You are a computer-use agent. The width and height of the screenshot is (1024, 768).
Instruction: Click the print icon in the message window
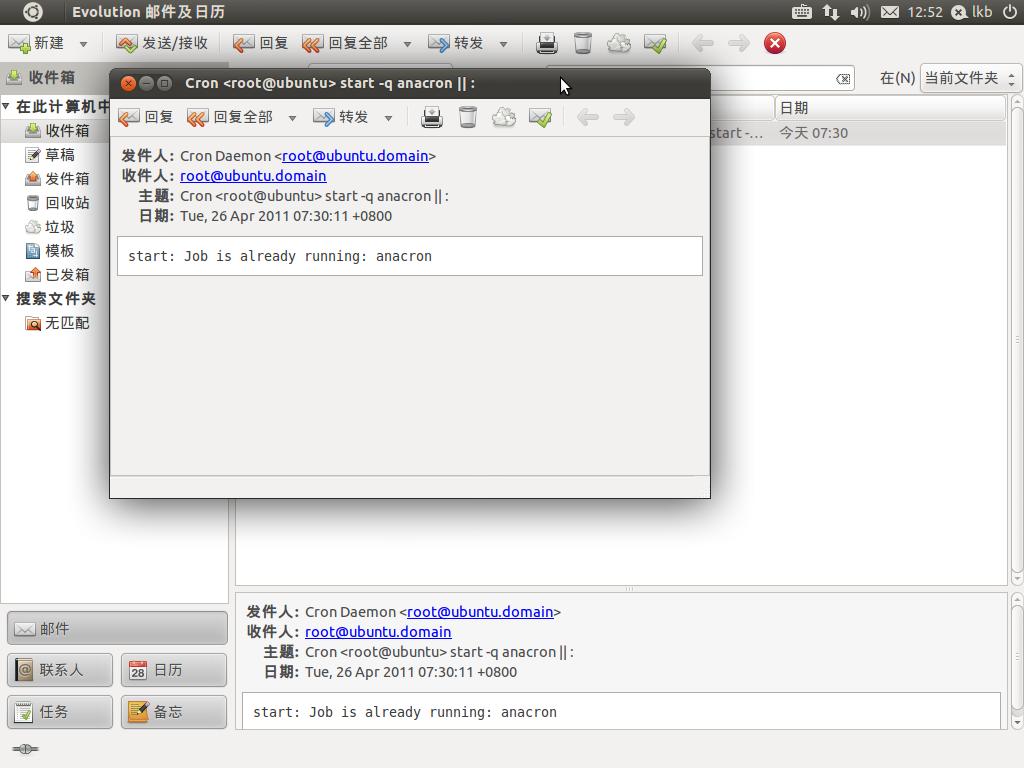click(432, 118)
